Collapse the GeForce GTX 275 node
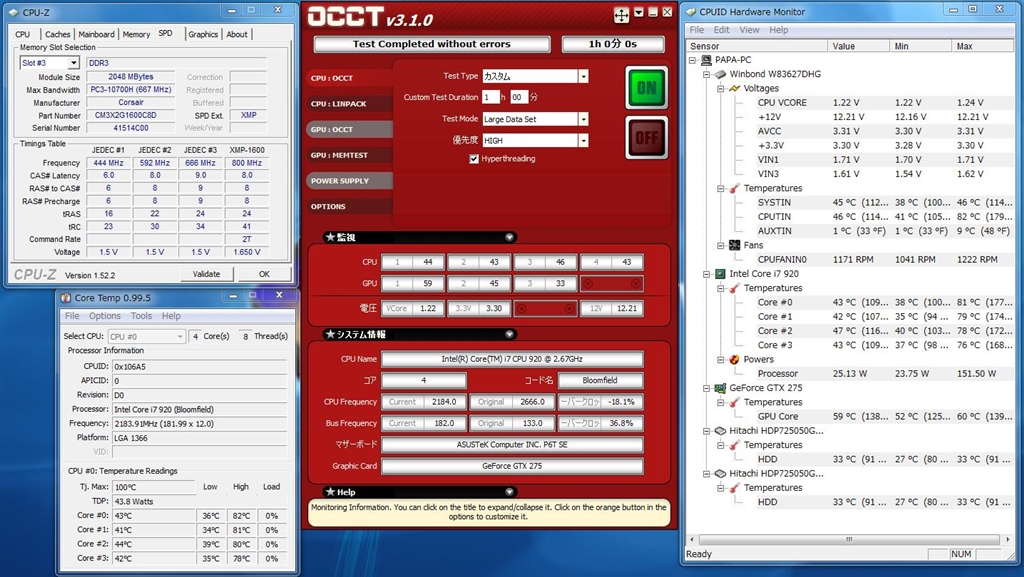This screenshot has width=1024, height=577. pos(707,388)
